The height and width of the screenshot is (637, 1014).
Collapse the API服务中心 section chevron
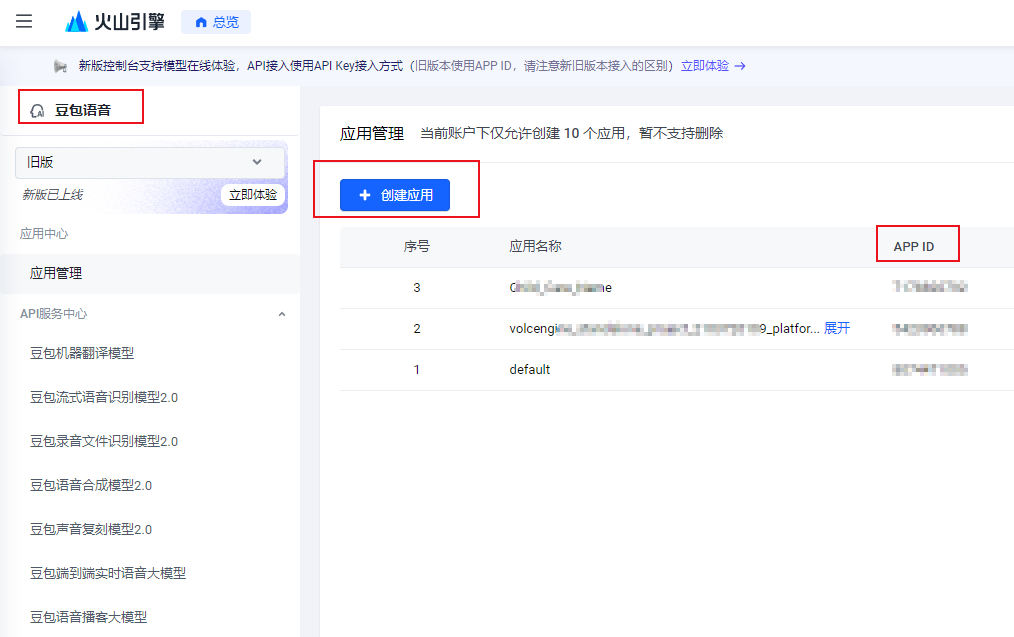(x=281, y=314)
